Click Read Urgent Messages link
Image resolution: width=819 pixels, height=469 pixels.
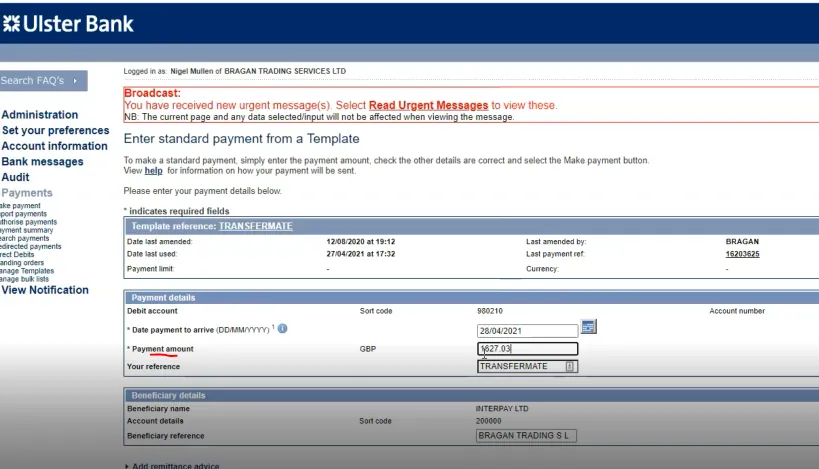[x=428, y=105]
